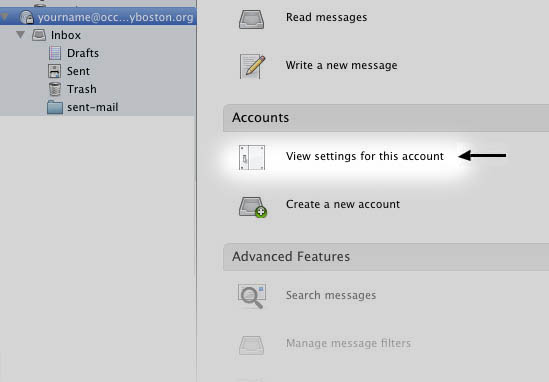Image resolution: width=549 pixels, height=382 pixels.
Task: Click the Accounts section header
Action: 386,118
